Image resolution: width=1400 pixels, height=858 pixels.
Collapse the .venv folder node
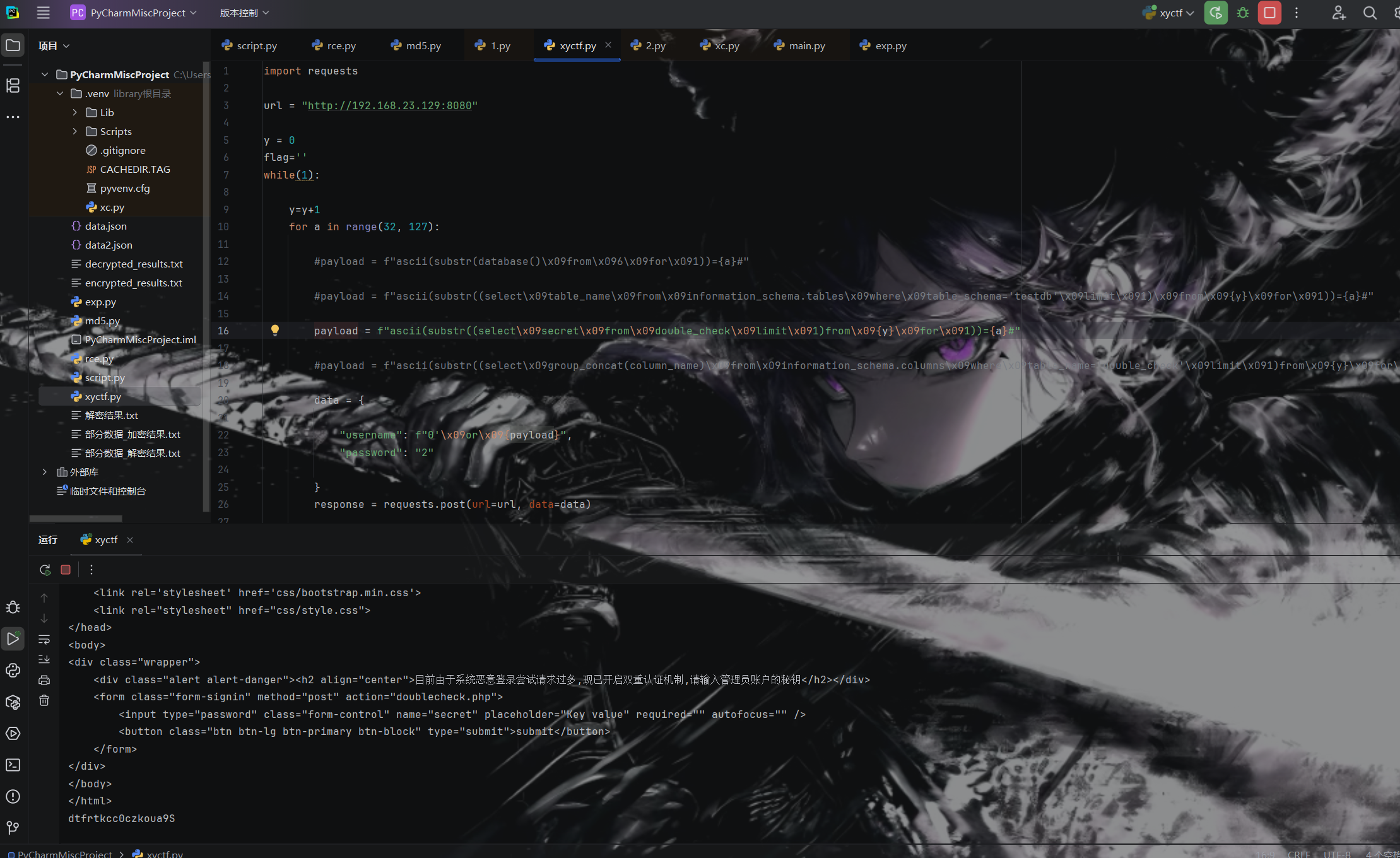point(60,93)
